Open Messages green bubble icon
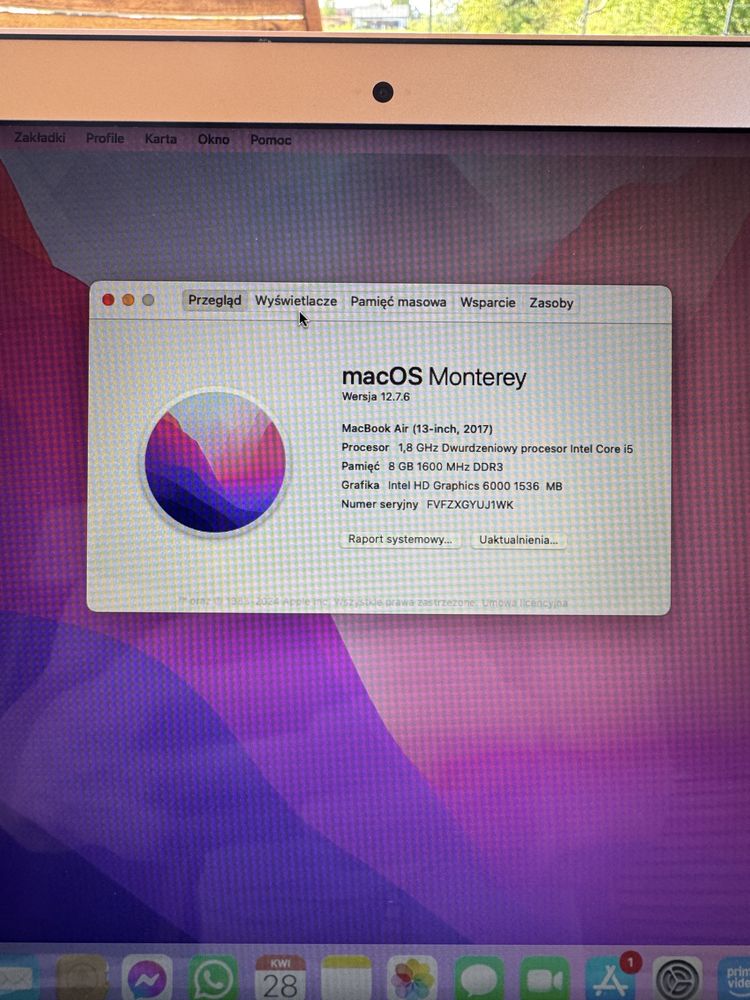This screenshot has width=750, height=1000. [479, 978]
